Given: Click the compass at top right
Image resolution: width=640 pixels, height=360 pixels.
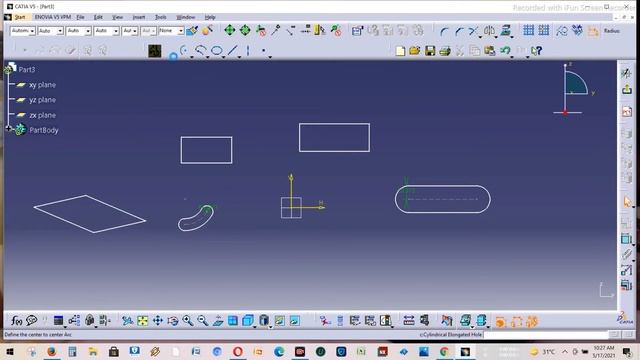Looking at the screenshot, I should tap(573, 88).
